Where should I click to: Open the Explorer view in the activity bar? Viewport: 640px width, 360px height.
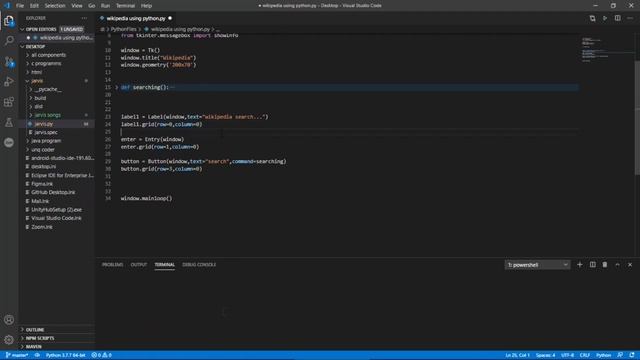pos(9,21)
